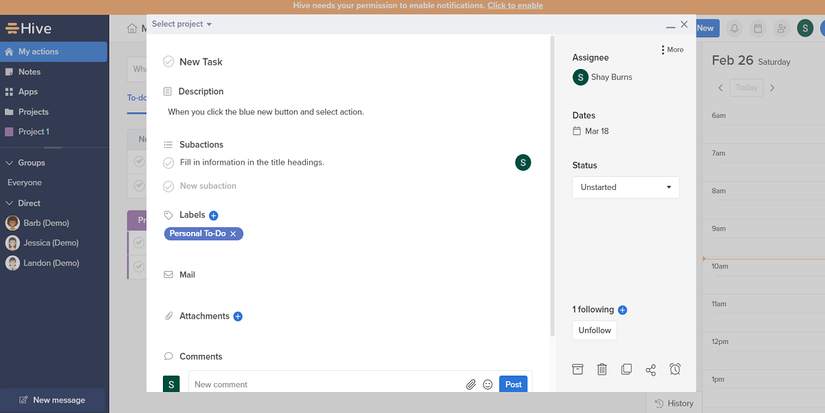Viewport: 825px width, 413px height.
Task: Go to next day in calendar
Action: click(x=772, y=88)
